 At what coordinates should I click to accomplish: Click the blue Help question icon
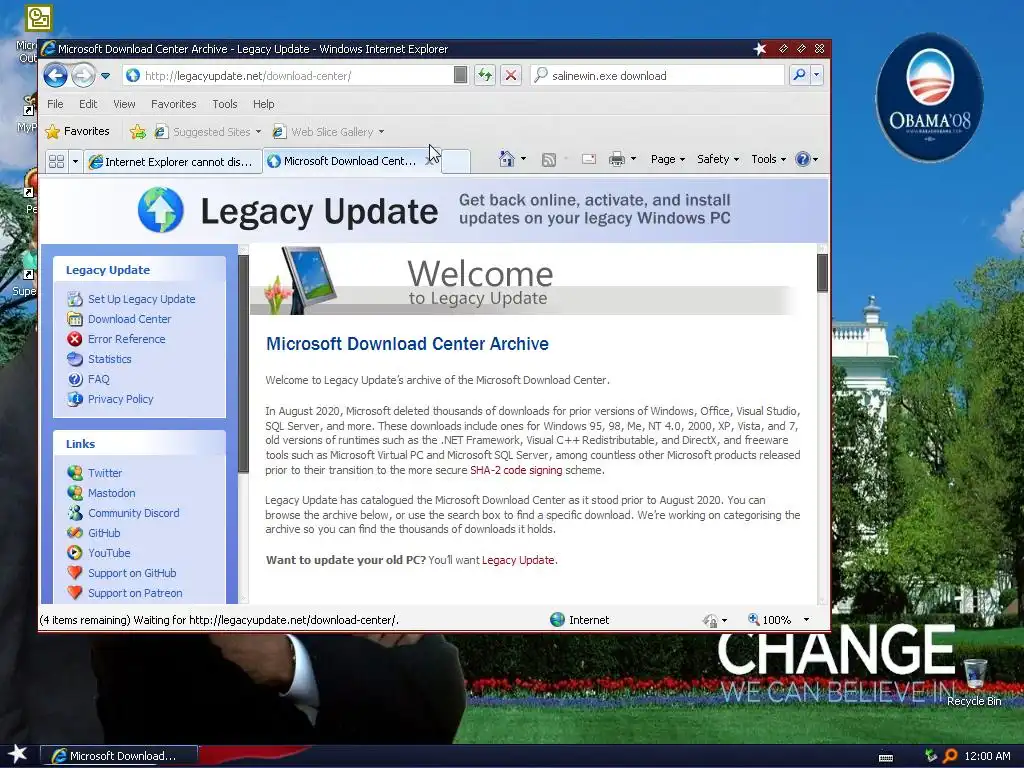[x=803, y=159]
